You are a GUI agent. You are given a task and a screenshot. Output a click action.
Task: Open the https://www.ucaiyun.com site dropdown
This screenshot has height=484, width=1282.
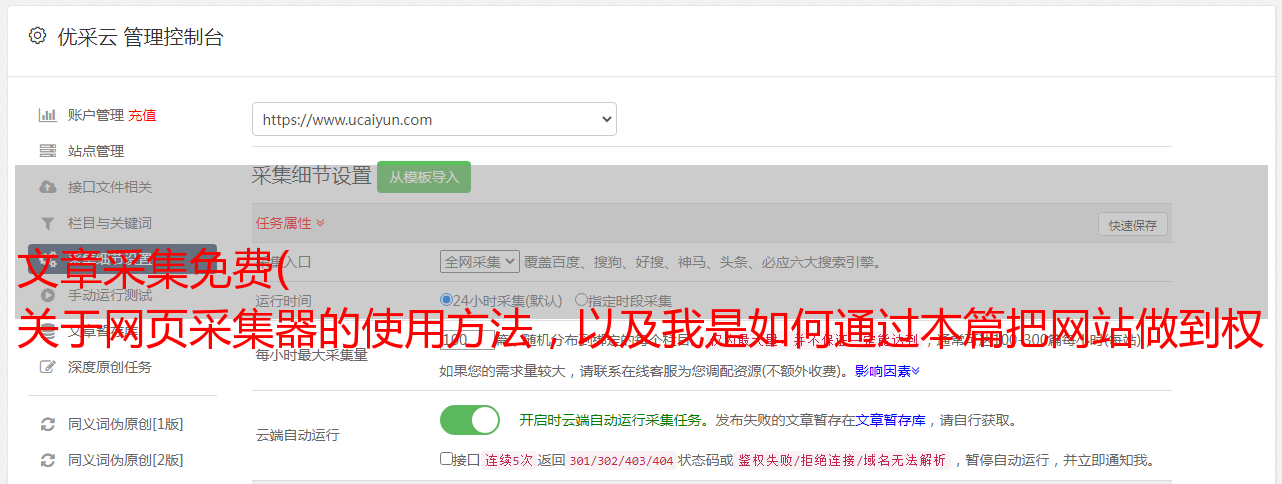point(434,119)
